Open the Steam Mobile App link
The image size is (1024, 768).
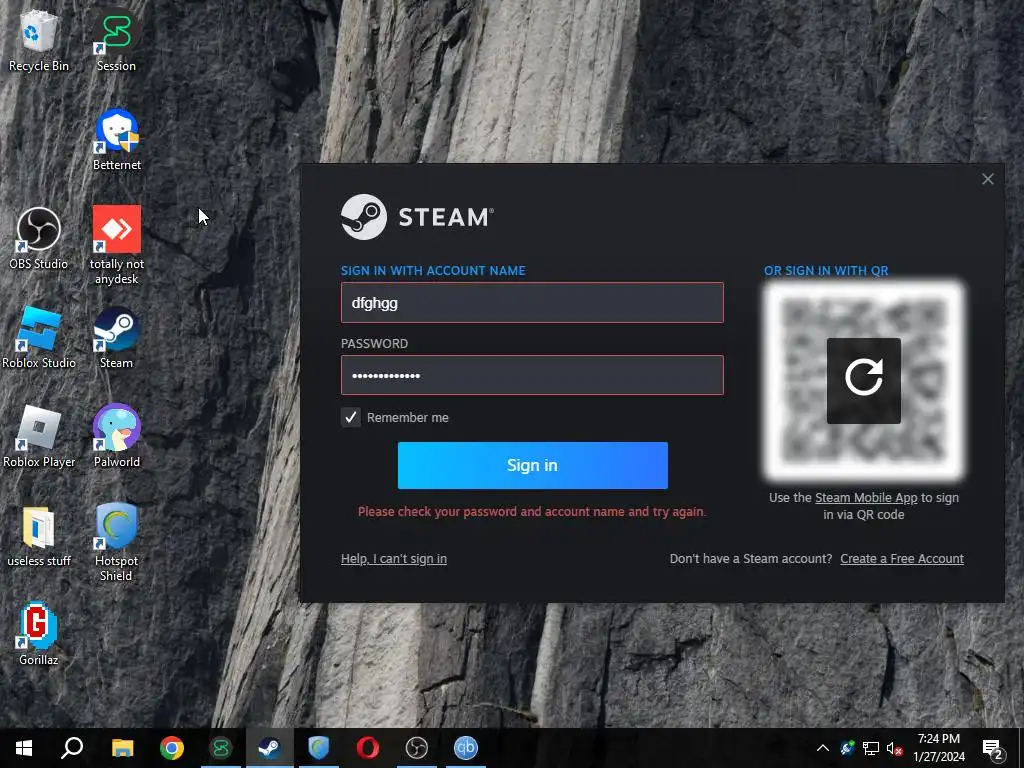(x=866, y=498)
